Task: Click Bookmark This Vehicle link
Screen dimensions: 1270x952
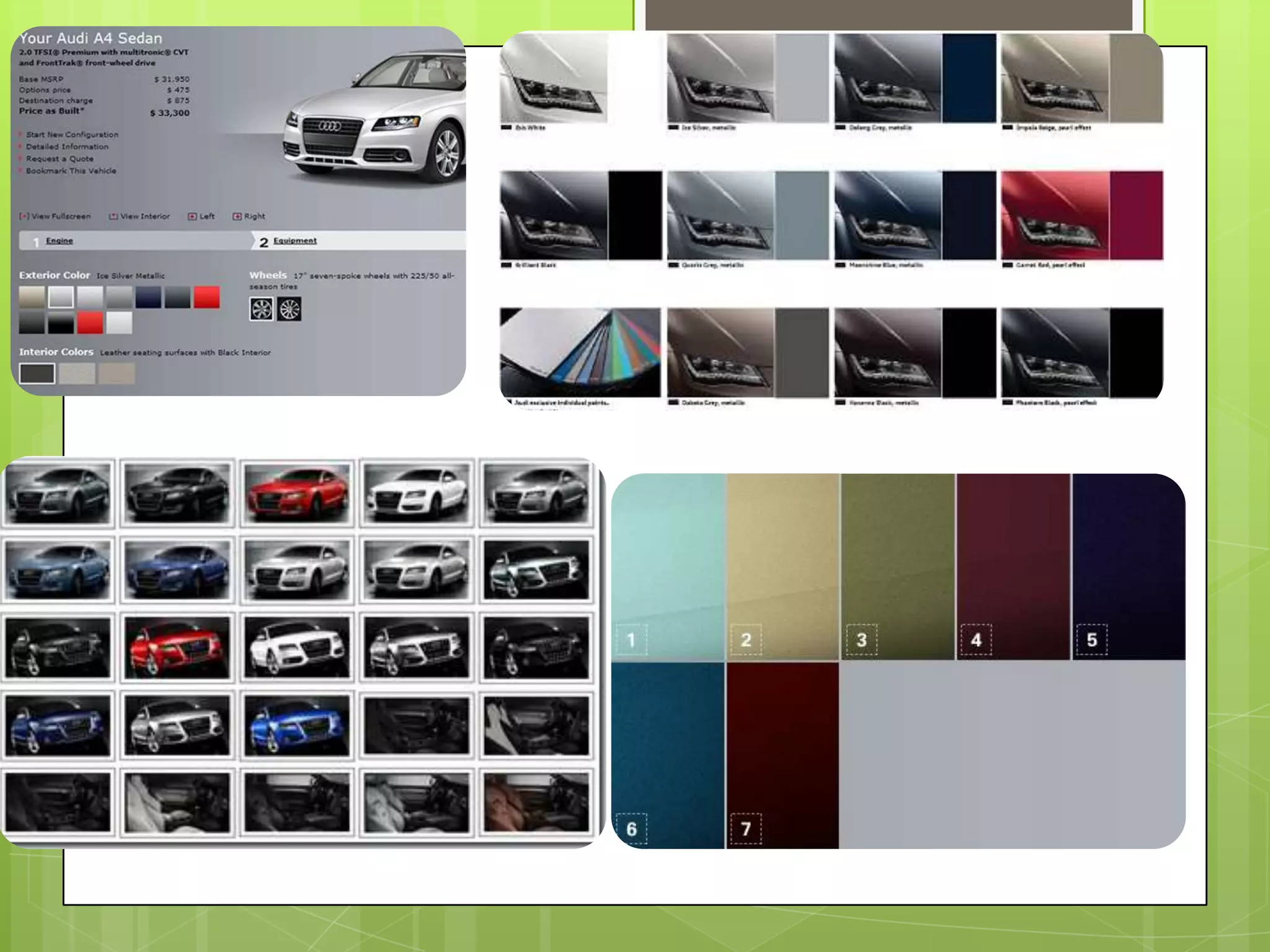Action: click(x=71, y=171)
